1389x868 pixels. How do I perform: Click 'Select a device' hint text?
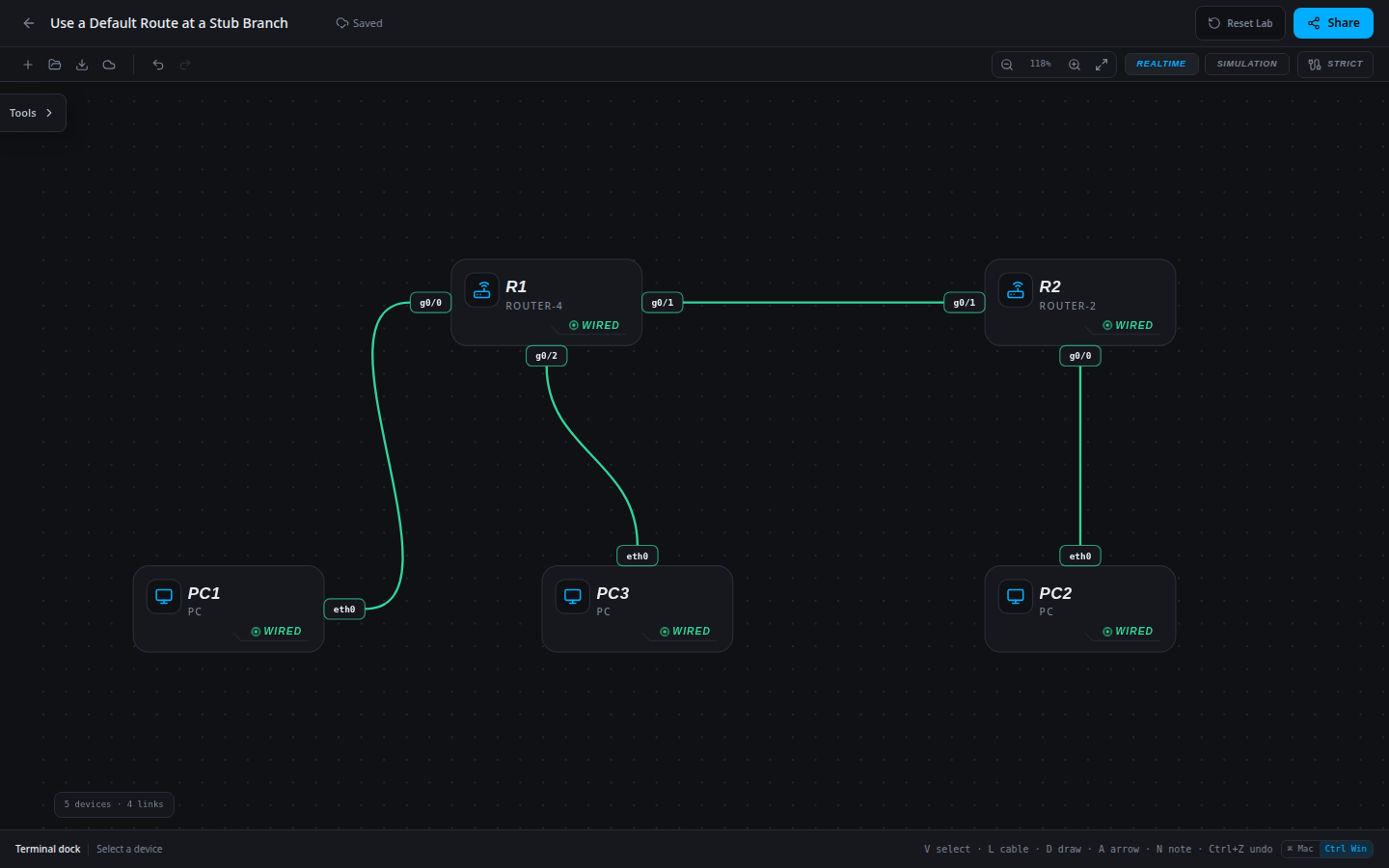point(129,849)
